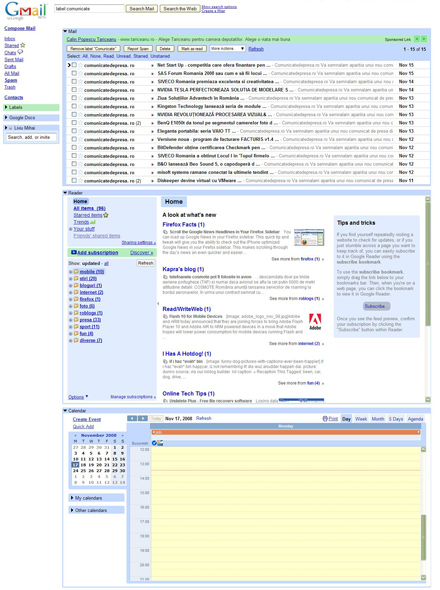Screen dimensions: 440x590
Task: Click the Calendar vertical scrollbar thumb
Action: click(x=423, y=537)
